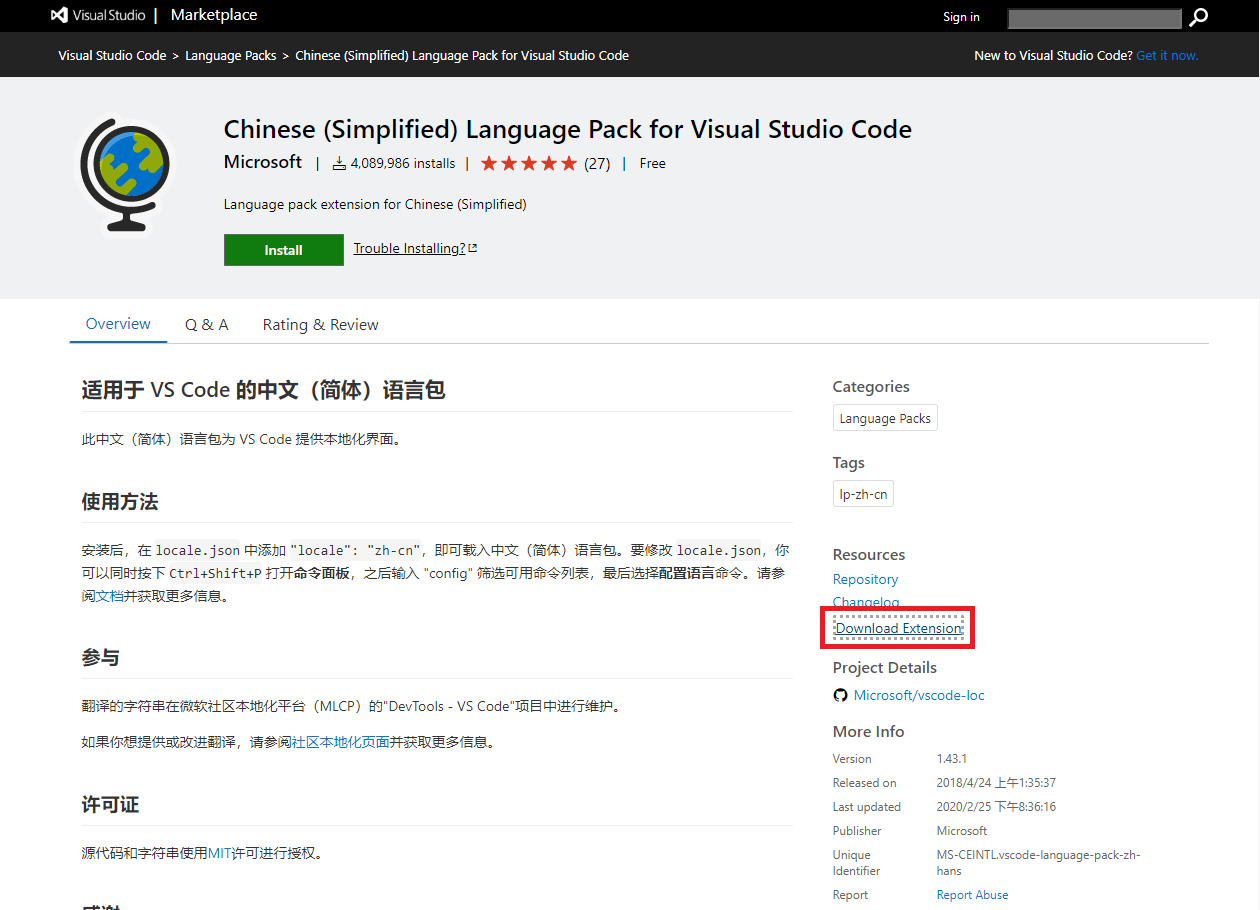This screenshot has height=910, width=1260.
Task: Click the Download Extension link
Action: point(898,628)
